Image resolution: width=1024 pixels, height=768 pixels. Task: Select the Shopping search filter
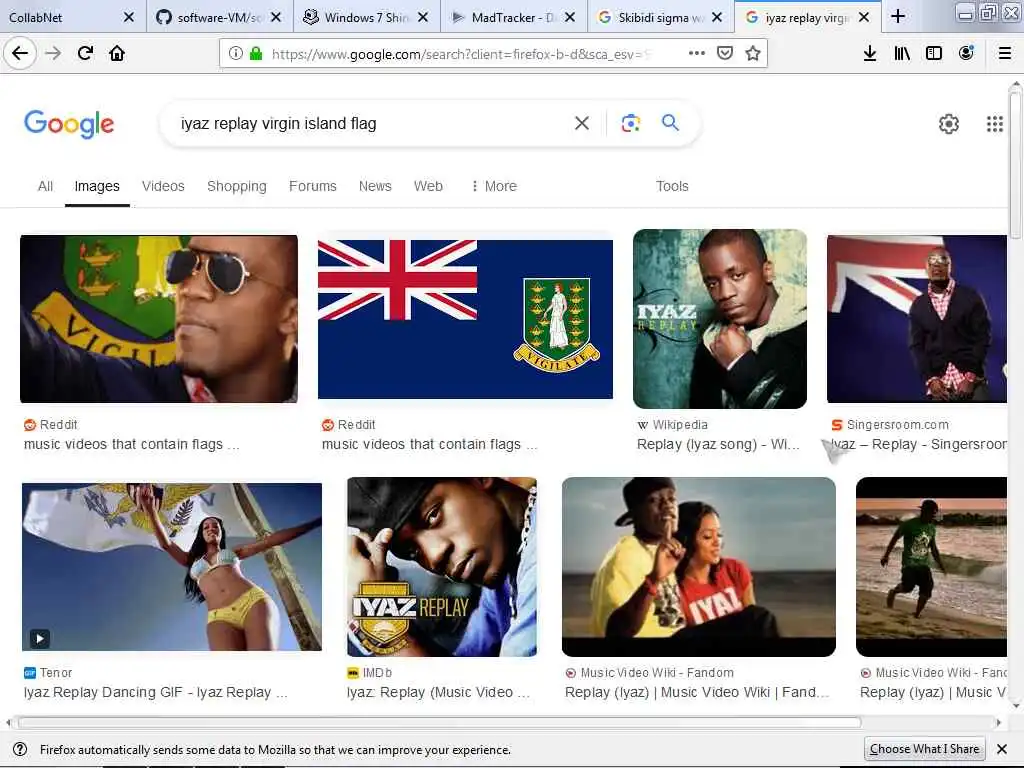[236, 186]
